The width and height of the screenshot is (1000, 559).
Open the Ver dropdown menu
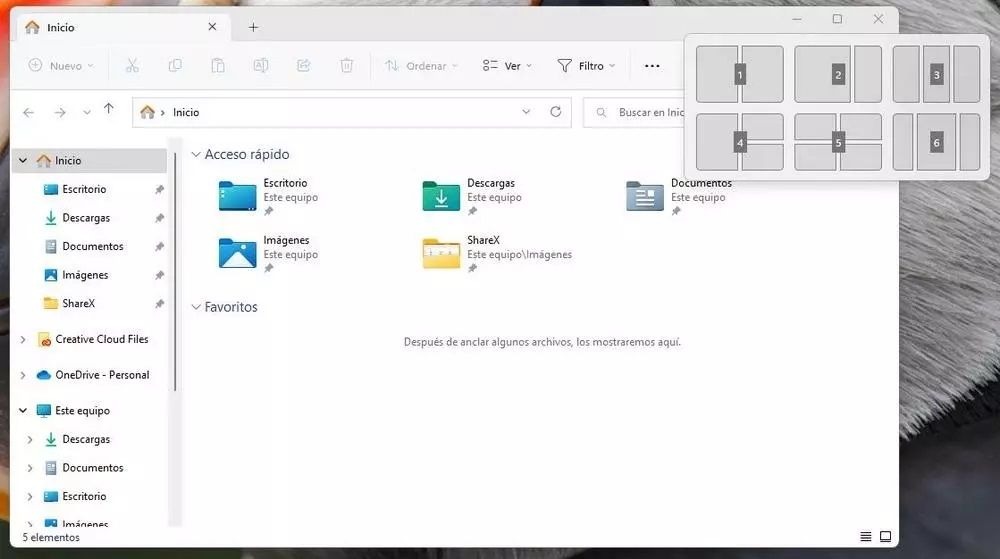tap(507, 66)
